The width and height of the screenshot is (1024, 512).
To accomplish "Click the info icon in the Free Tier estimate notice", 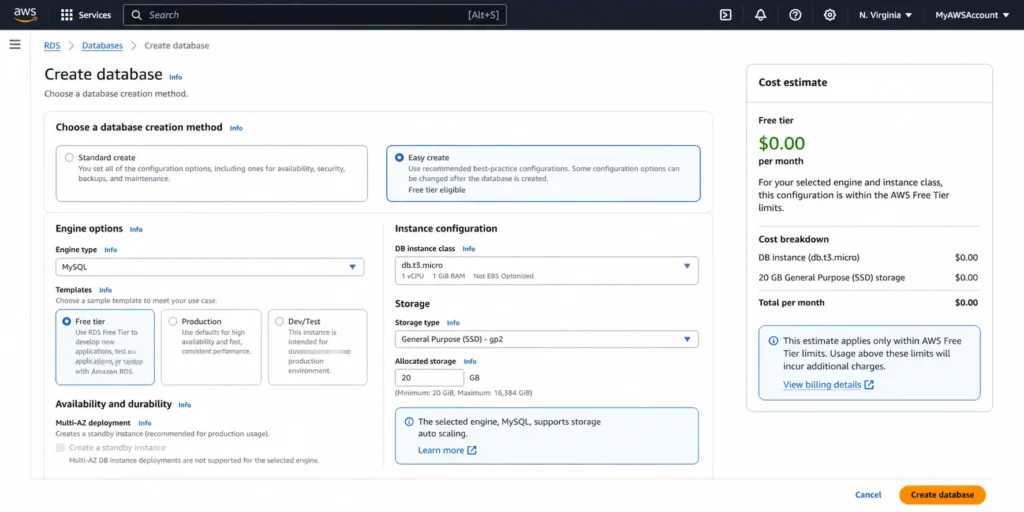I will 773,341.
